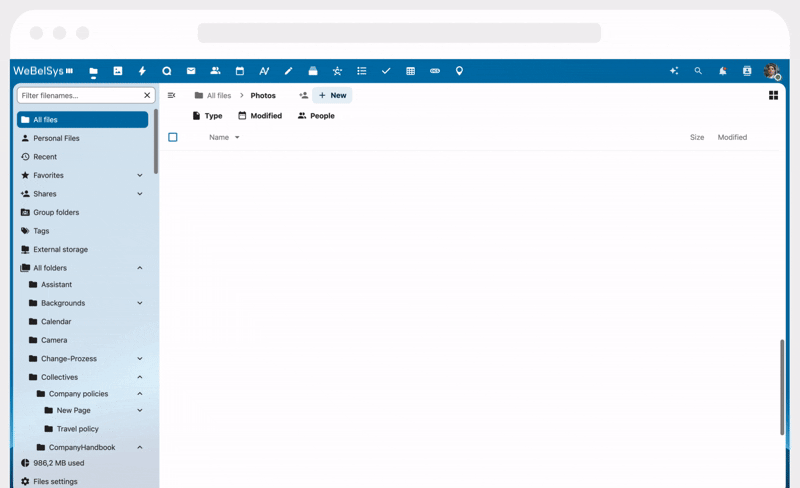The width and height of the screenshot is (800, 488).
Task: Open the Contacts people icon
Action: click(215, 71)
